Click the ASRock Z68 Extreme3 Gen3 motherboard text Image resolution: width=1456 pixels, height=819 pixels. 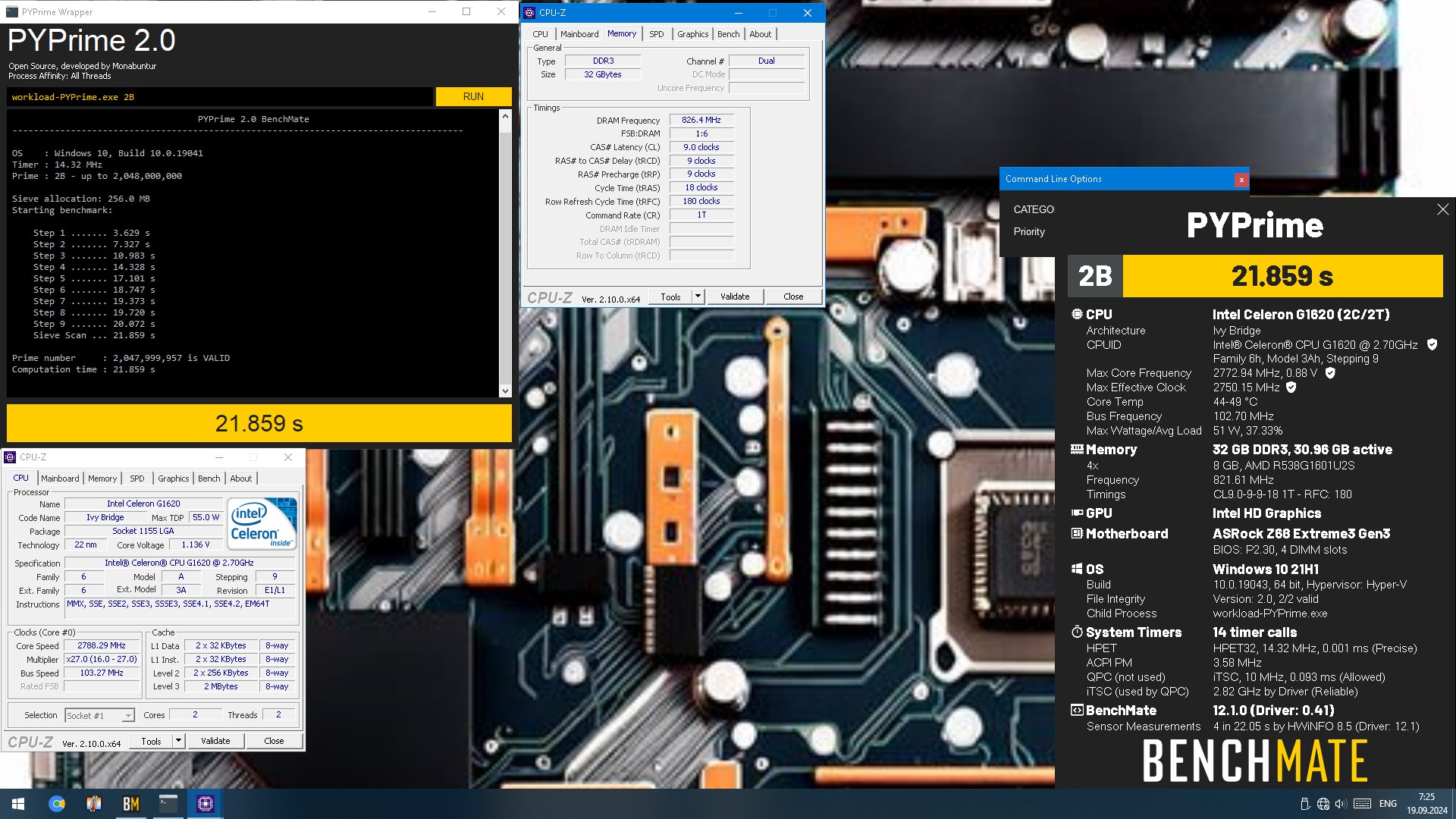pyautogui.click(x=1301, y=534)
